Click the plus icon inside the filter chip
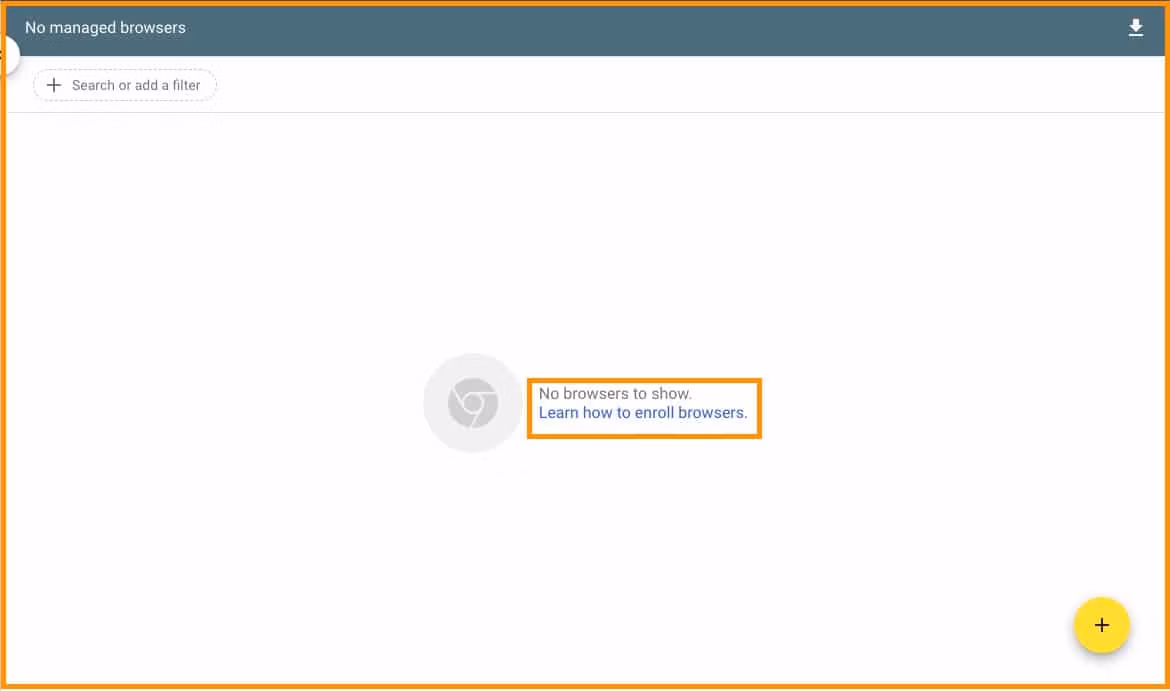The width and height of the screenshot is (1170, 691). (x=54, y=85)
